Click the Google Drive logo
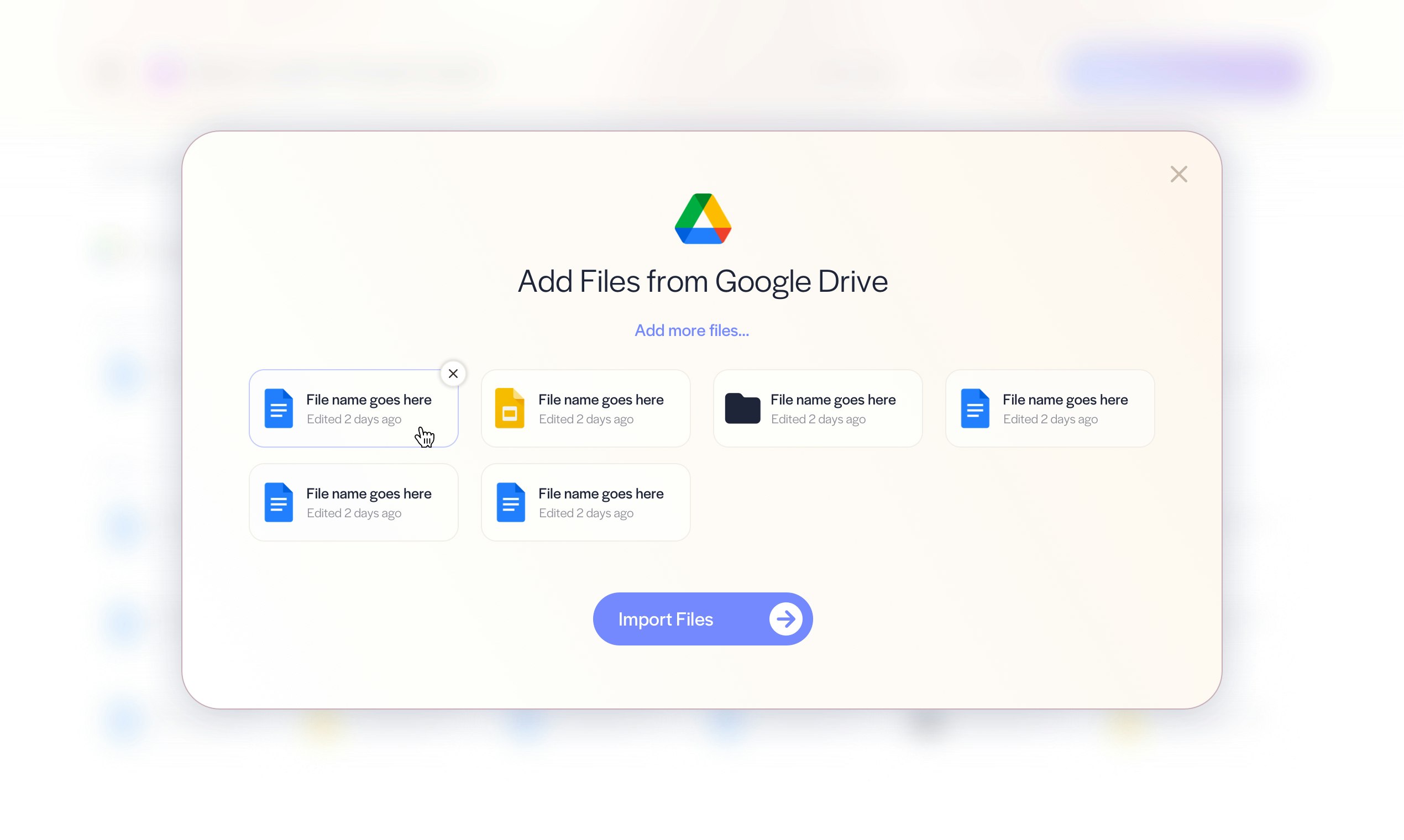This screenshot has height=840, width=1404. click(703, 219)
